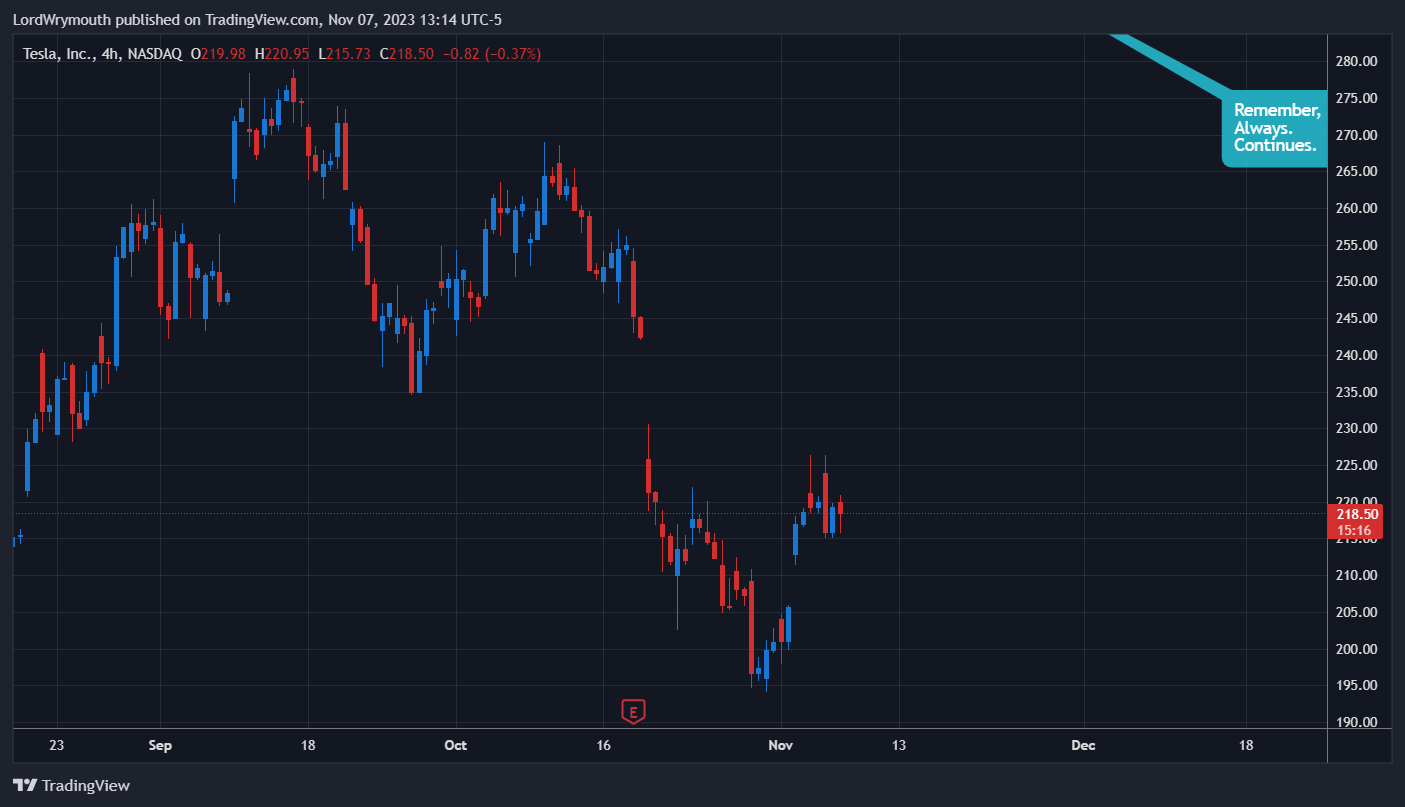The height and width of the screenshot is (807, 1405).
Task: Click the TradingView logo at bottom left
Action: (x=71, y=786)
